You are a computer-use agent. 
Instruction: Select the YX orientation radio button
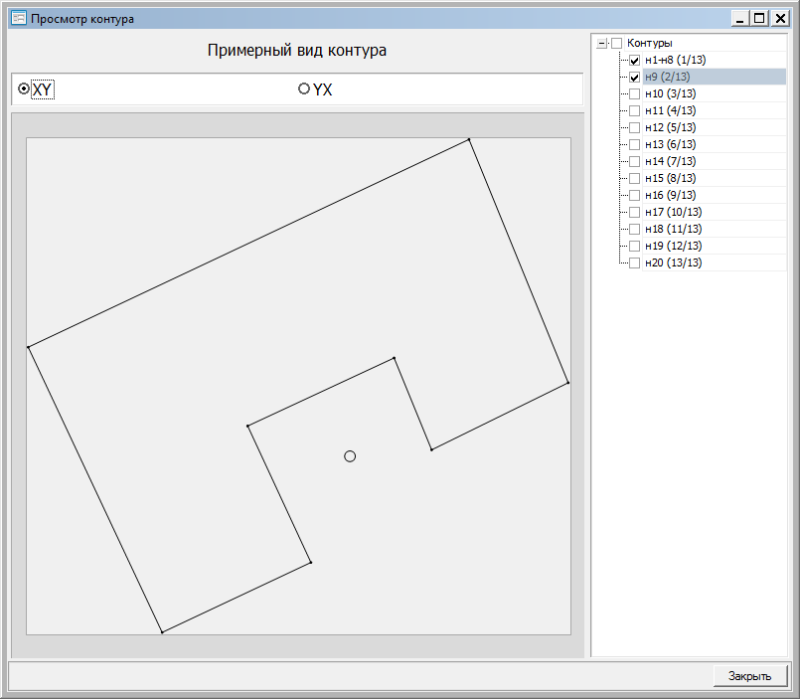tap(304, 89)
